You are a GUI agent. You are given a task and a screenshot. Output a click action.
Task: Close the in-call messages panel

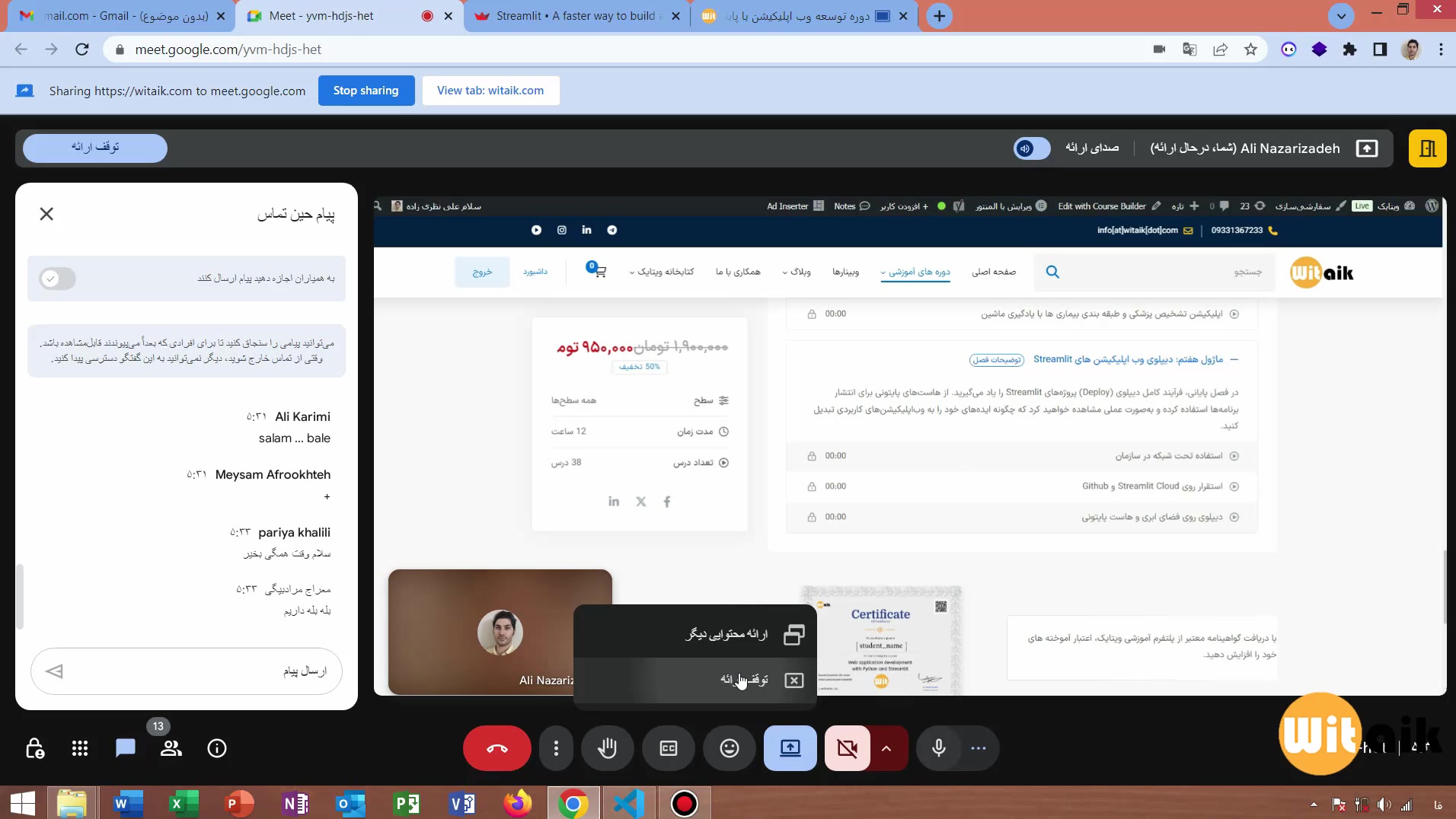[x=46, y=214]
